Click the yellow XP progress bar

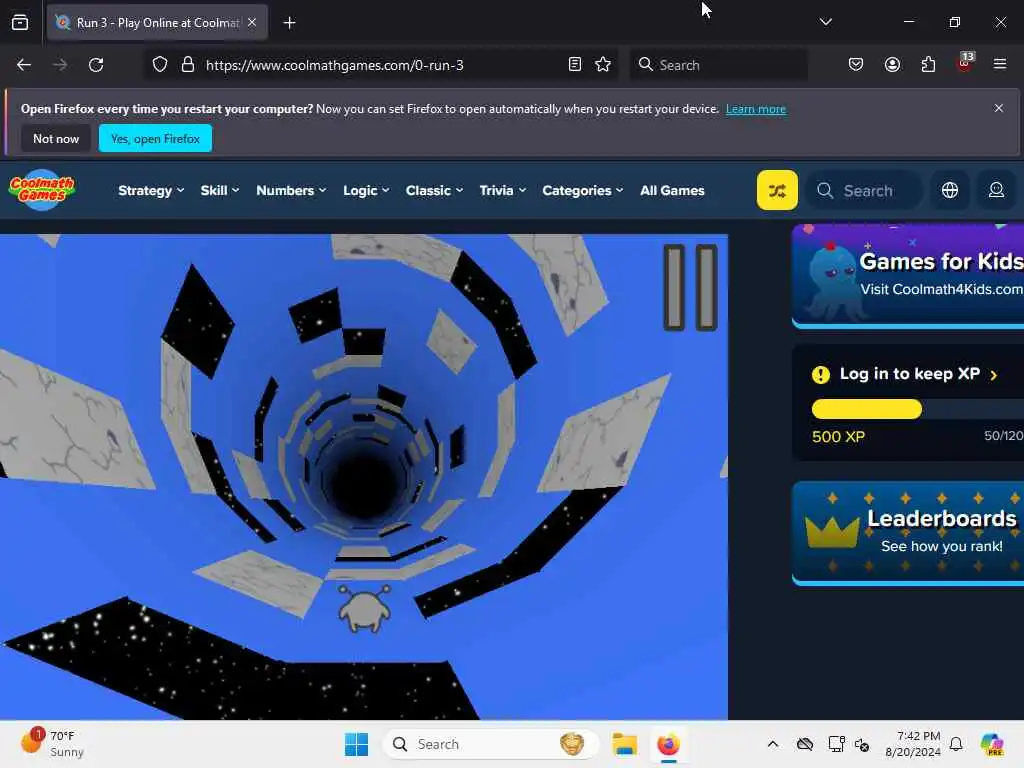867,409
